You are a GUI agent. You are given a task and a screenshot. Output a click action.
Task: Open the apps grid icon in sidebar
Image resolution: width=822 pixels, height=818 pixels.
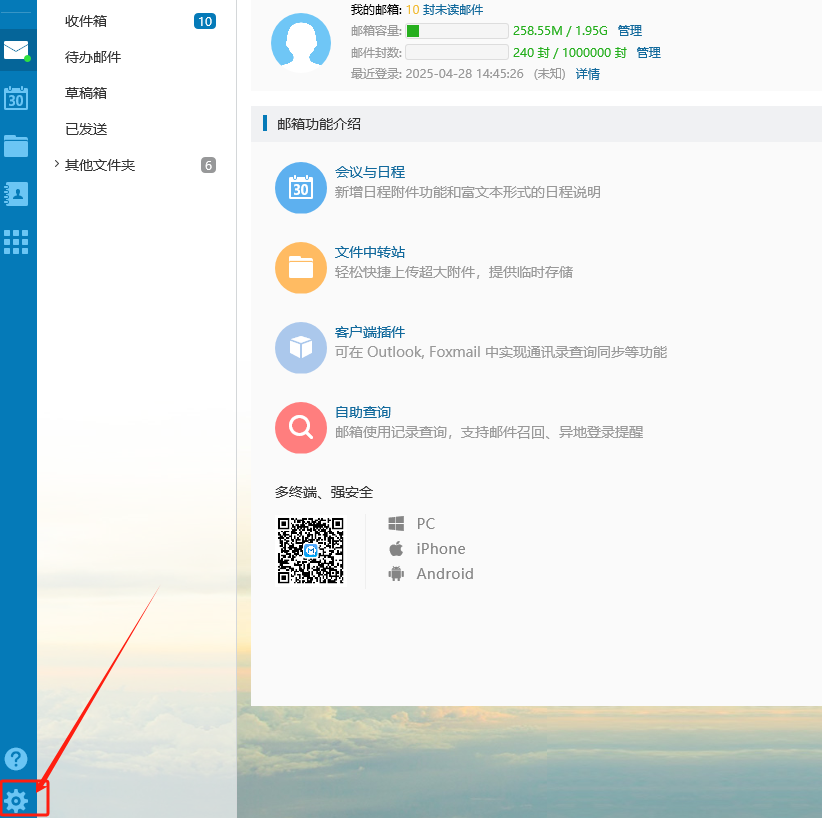tap(16, 241)
